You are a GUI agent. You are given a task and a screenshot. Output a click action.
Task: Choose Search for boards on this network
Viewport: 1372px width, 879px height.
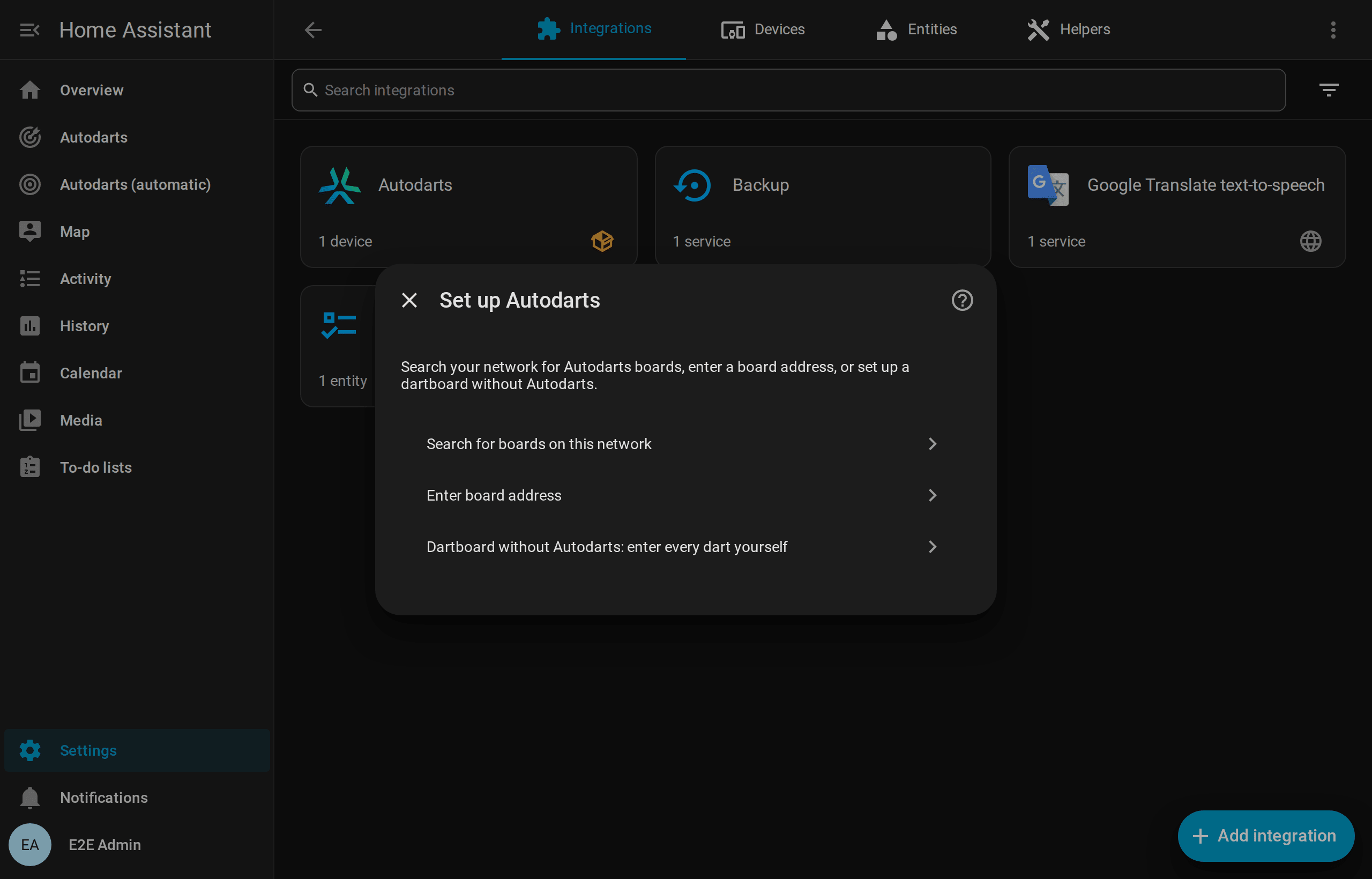(x=685, y=444)
